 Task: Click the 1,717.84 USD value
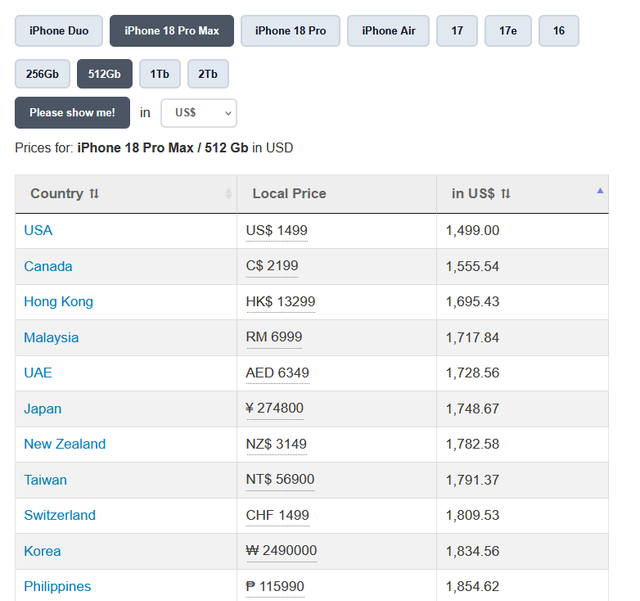[x=472, y=338]
